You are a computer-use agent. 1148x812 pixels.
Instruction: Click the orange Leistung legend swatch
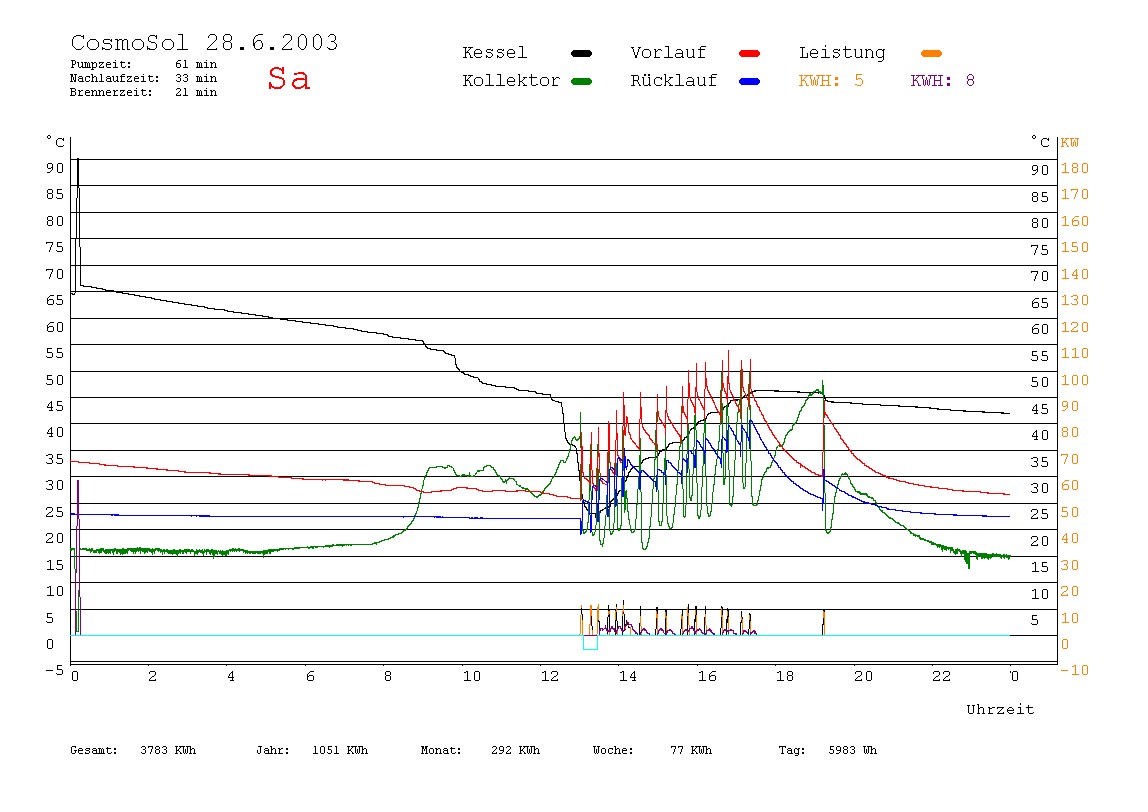coord(931,53)
